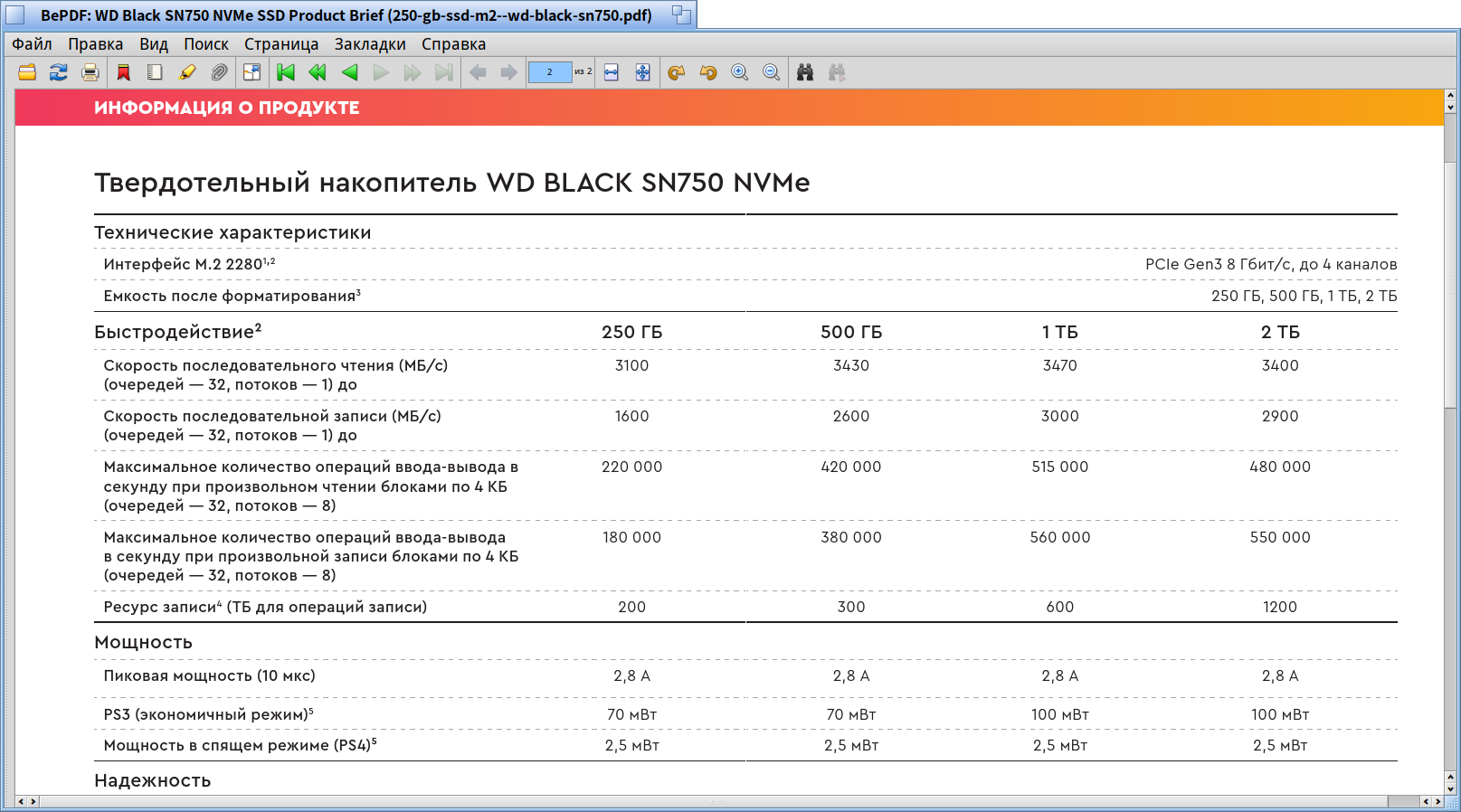Click the horizontal scrollbar thumb
The height and width of the screenshot is (812, 1461).
[713, 801]
